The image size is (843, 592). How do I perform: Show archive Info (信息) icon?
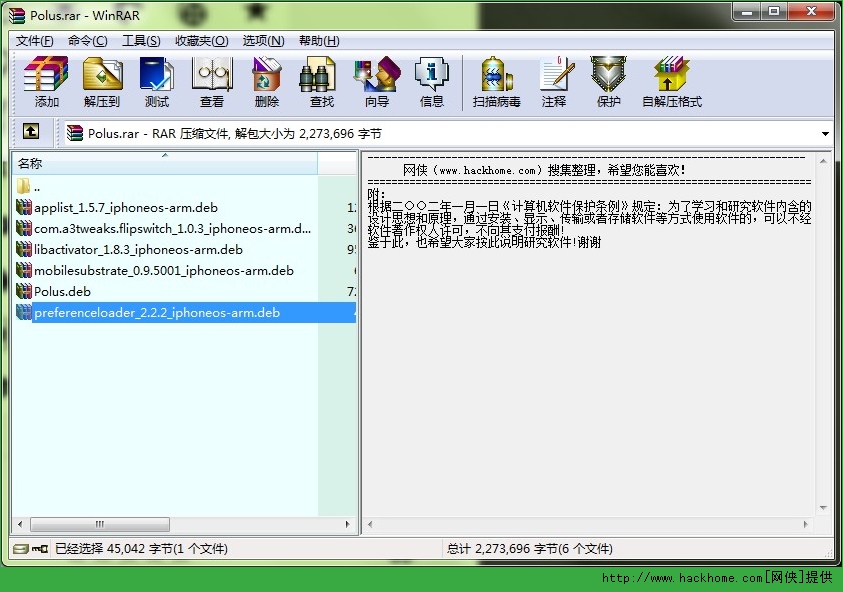pyautogui.click(x=432, y=82)
